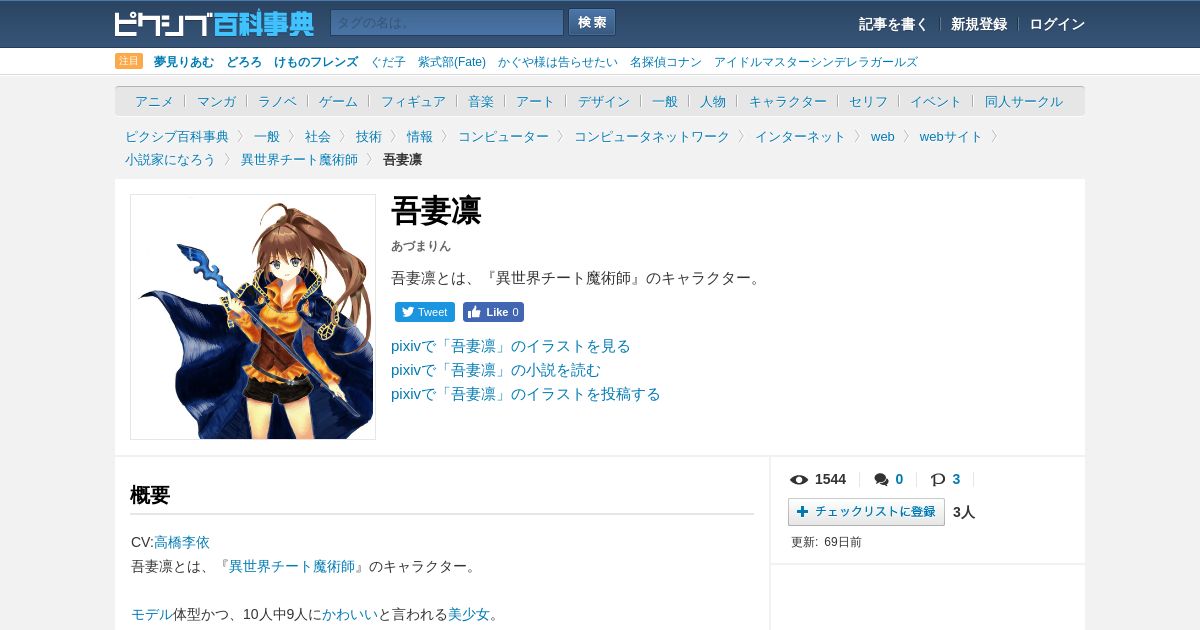
Task: Click breadcrumb インターネット
Action: tap(800, 136)
